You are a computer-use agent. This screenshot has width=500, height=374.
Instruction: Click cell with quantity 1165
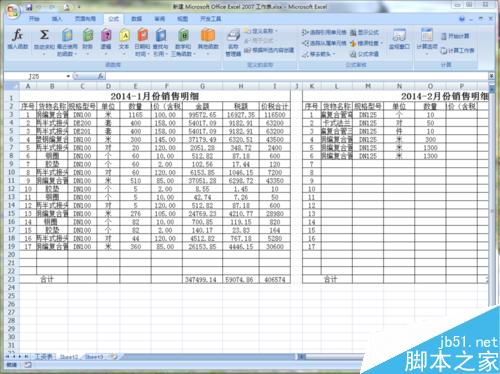tap(135, 115)
